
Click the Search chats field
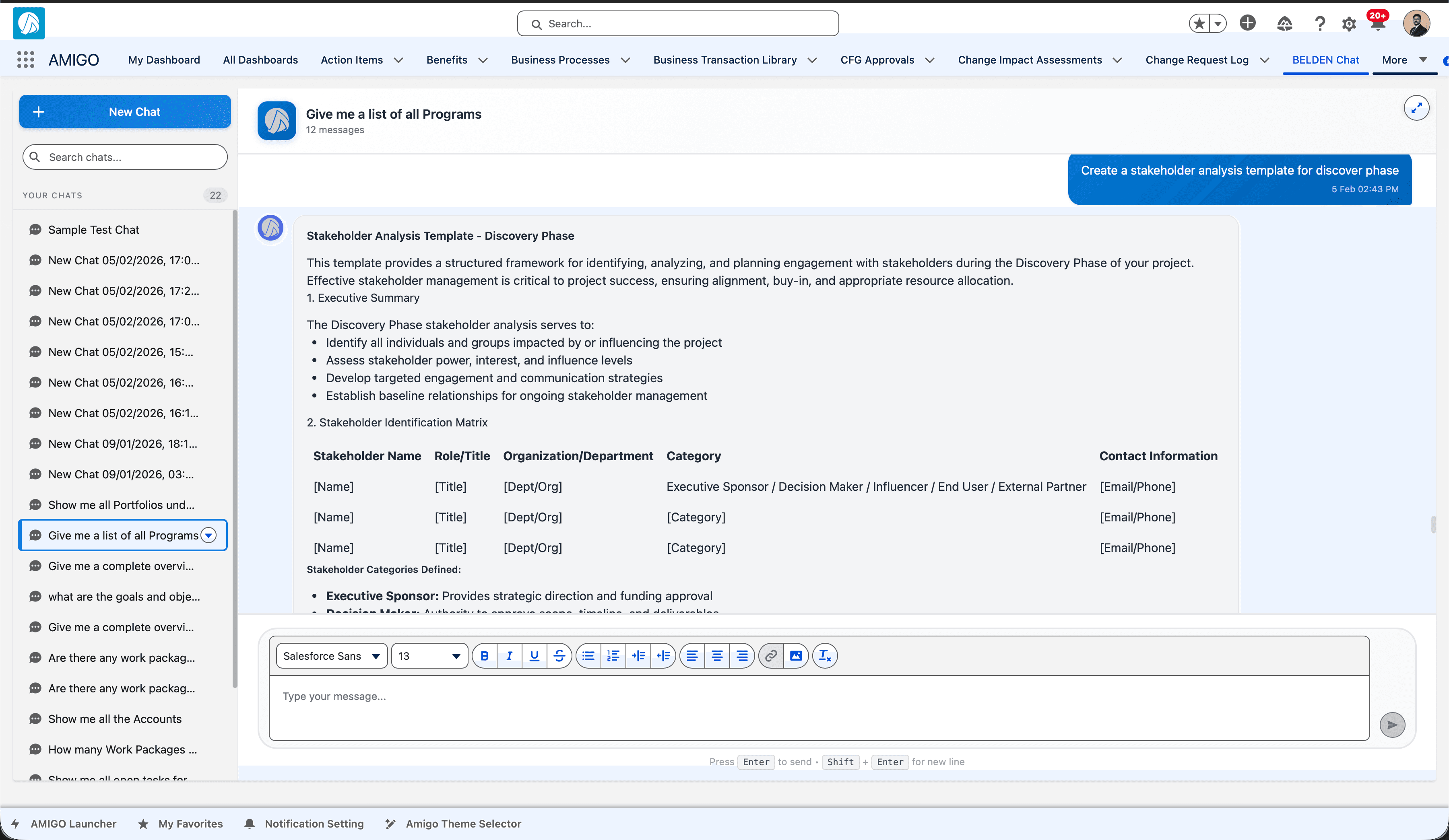click(125, 157)
